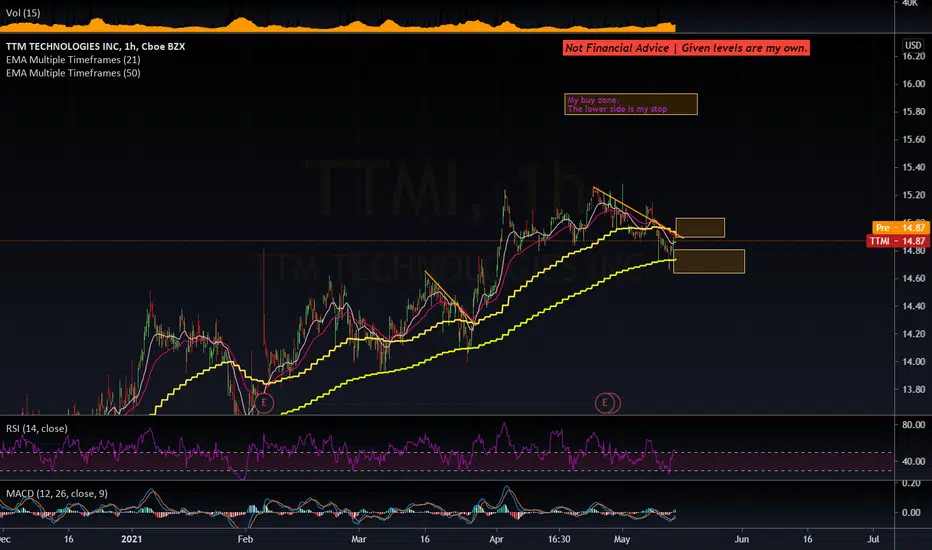Click the red TTMI 14.87 price label

pos(898,241)
